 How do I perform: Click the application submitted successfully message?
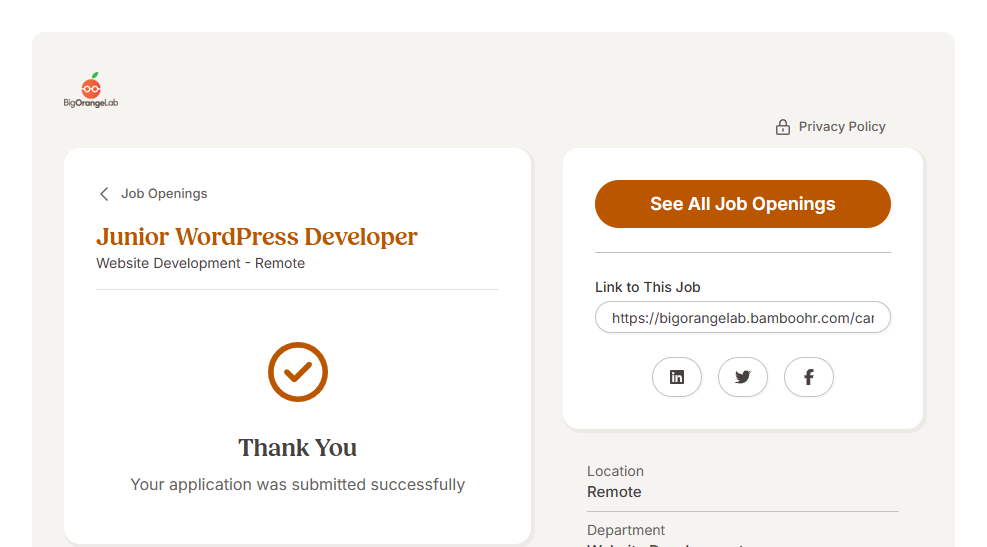pyautogui.click(x=297, y=485)
